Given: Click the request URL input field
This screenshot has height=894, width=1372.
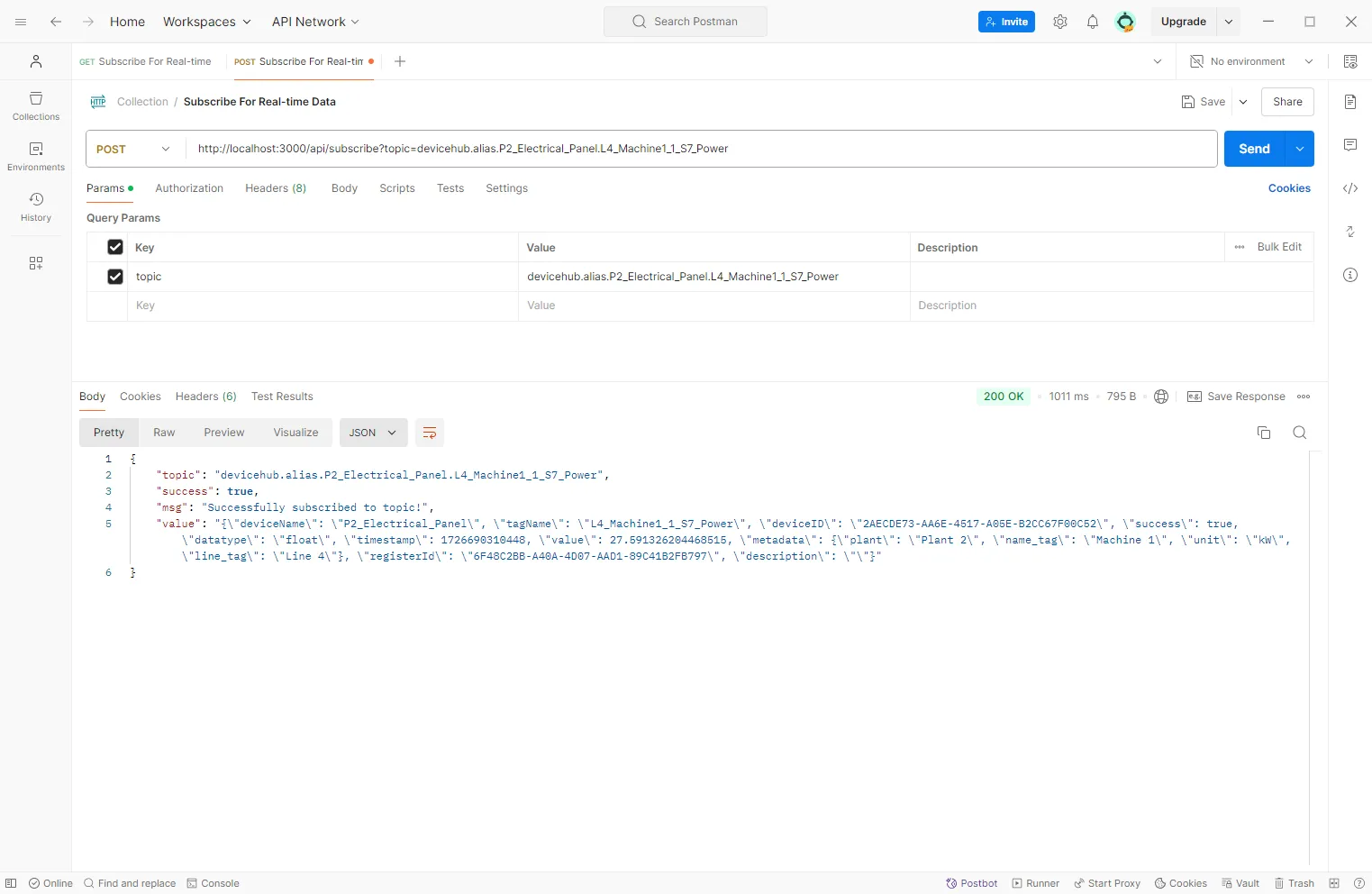Looking at the screenshot, I should [x=702, y=149].
